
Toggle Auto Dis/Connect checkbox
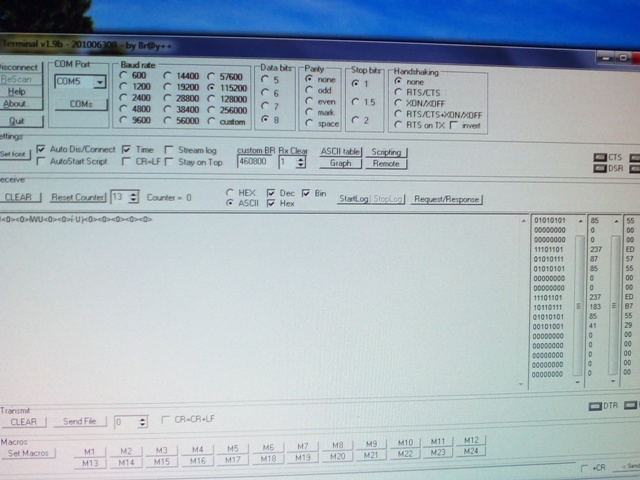pos(40,149)
